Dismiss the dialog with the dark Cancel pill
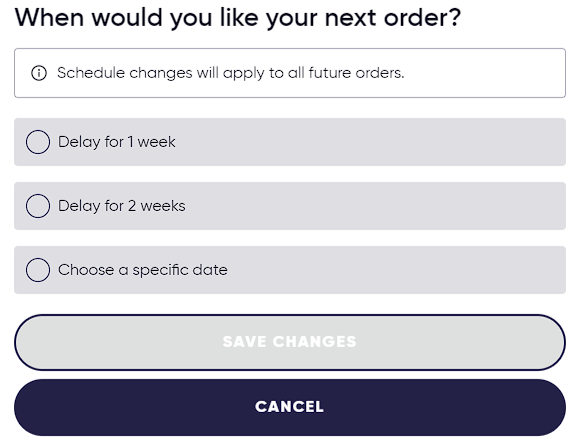578x447 pixels. 290,407
